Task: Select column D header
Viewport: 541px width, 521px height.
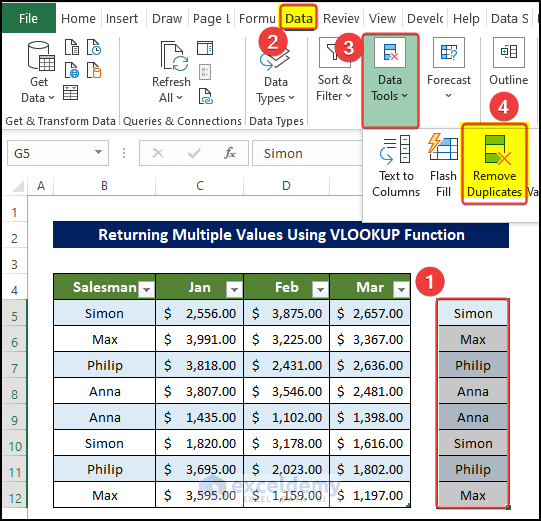Action: pyautogui.click(x=286, y=186)
